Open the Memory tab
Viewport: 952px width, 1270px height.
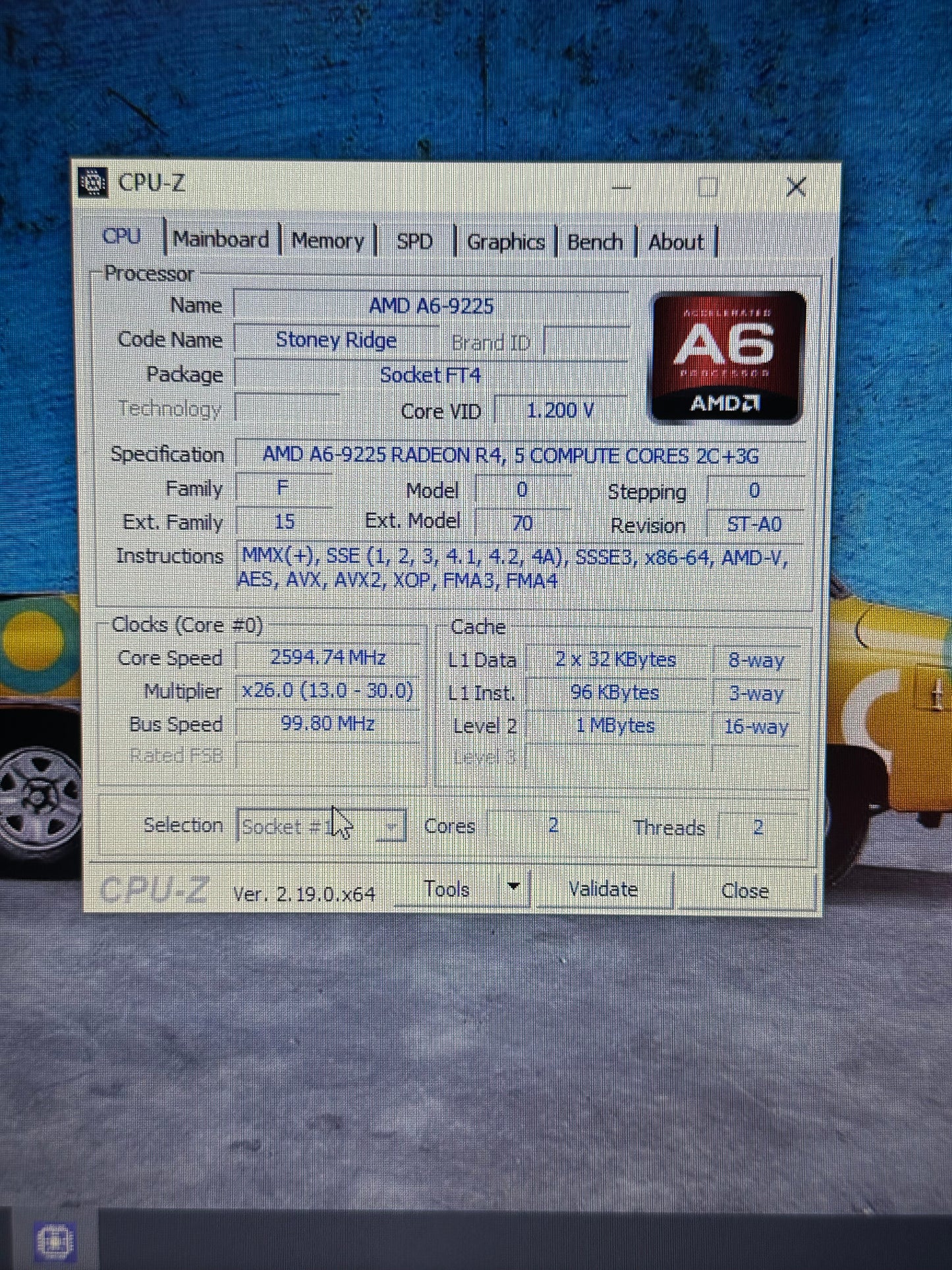(327, 241)
